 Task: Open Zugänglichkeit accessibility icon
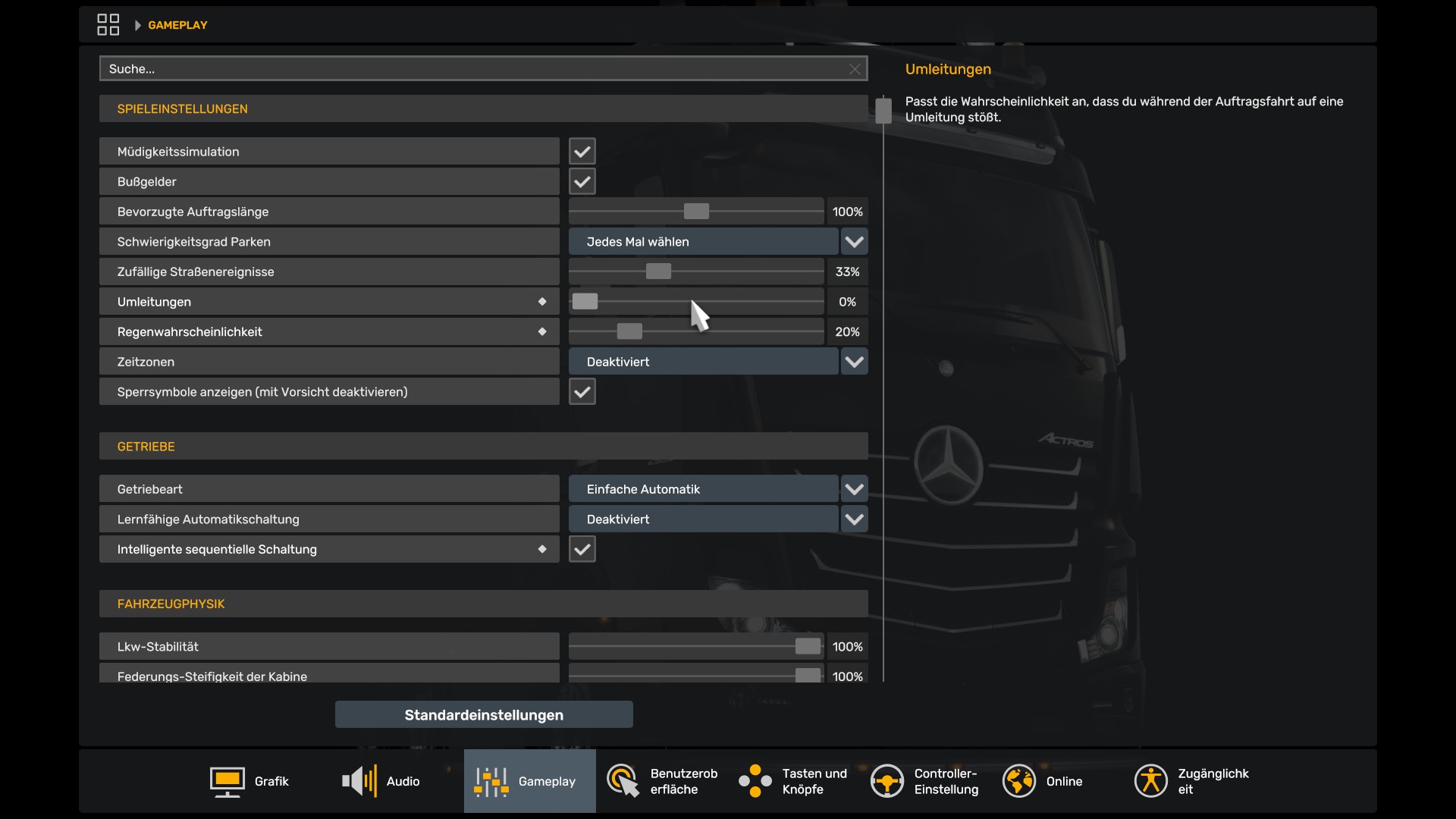(x=1150, y=781)
